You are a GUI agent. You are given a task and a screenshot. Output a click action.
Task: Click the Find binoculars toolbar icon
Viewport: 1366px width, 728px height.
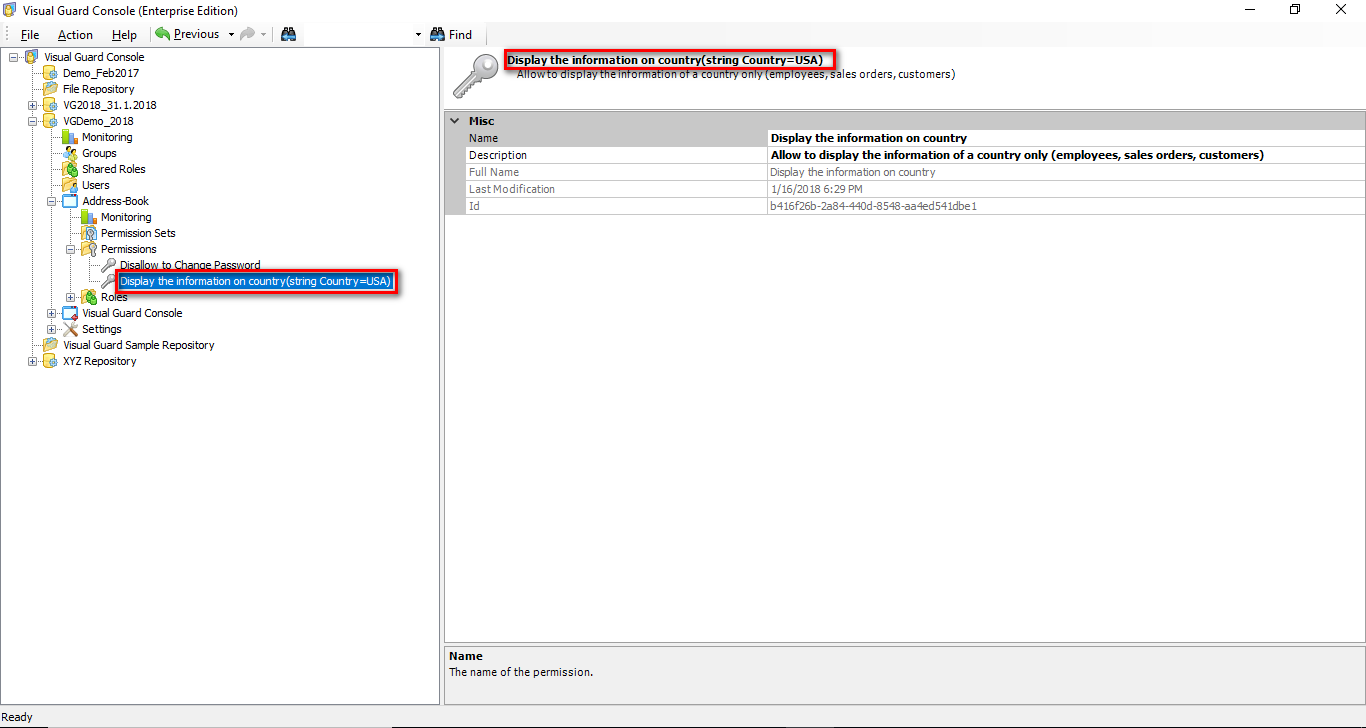coord(438,33)
